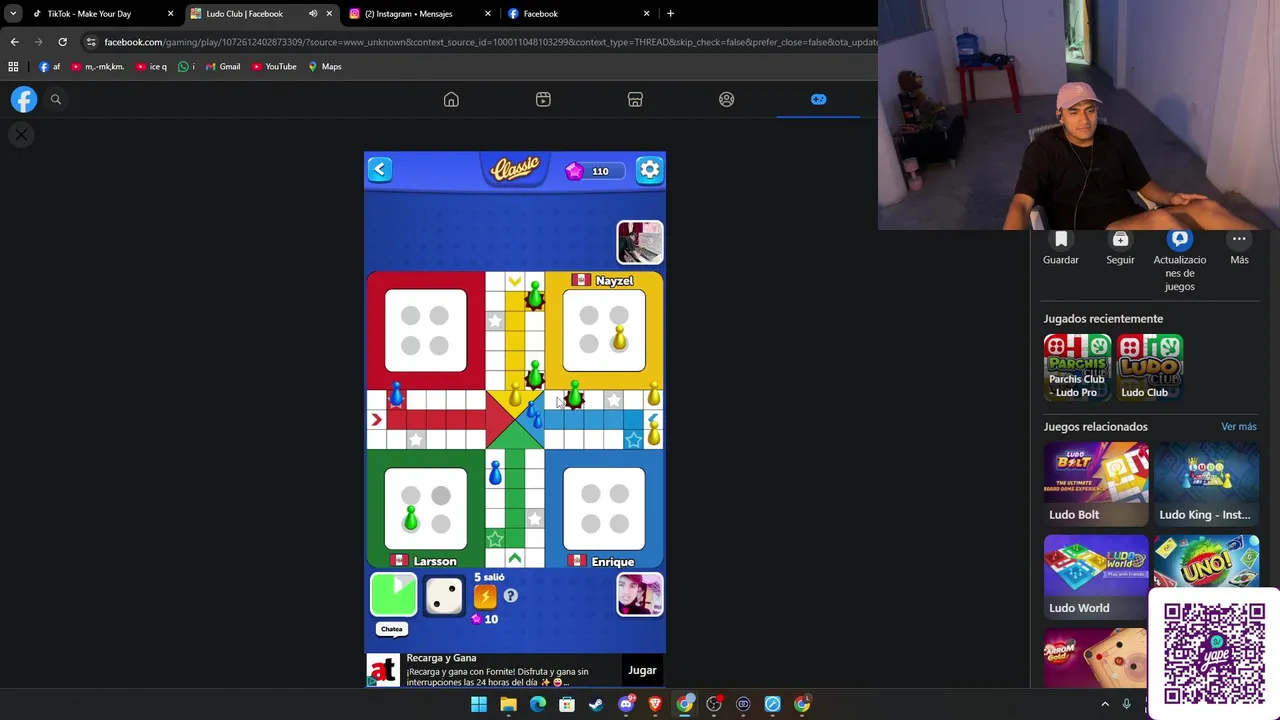1280x720 pixels.
Task: Close the TikTok tab
Action: click(x=170, y=14)
